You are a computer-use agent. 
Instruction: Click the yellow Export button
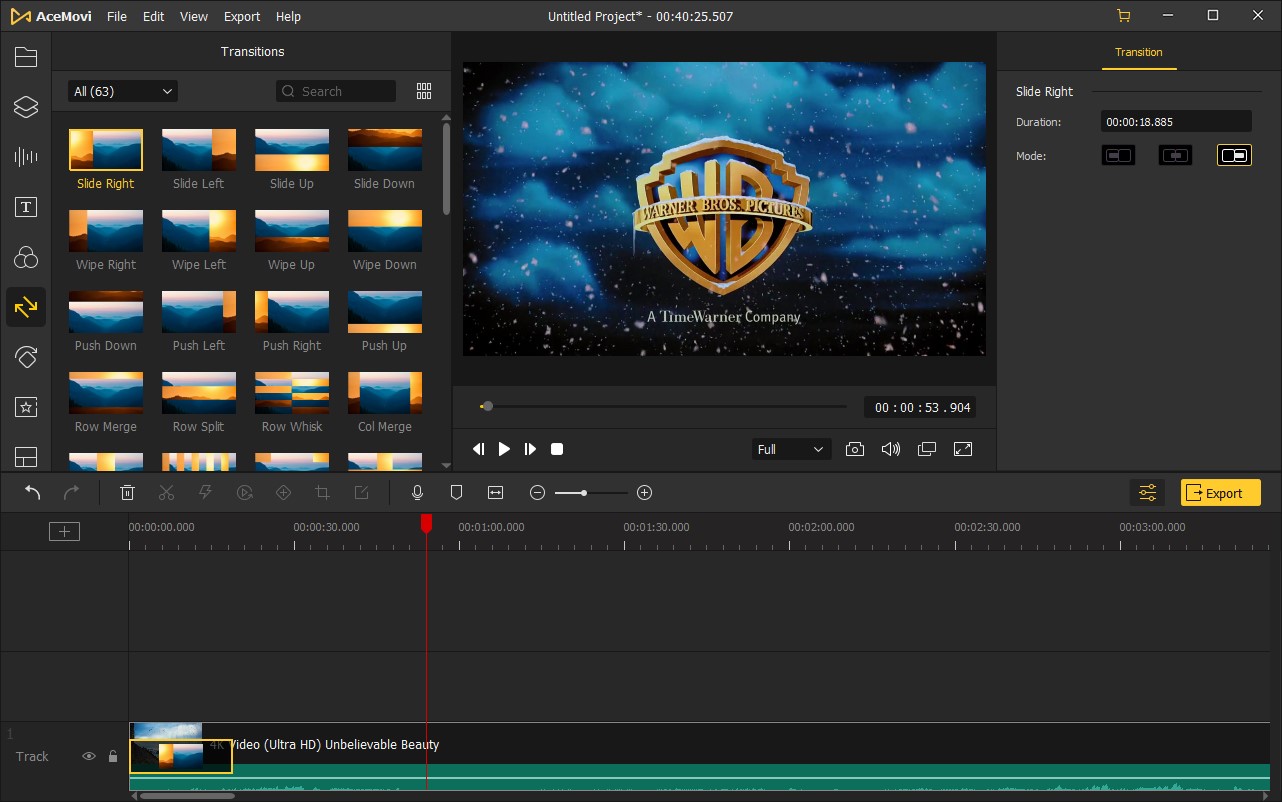coord(1220,493)
